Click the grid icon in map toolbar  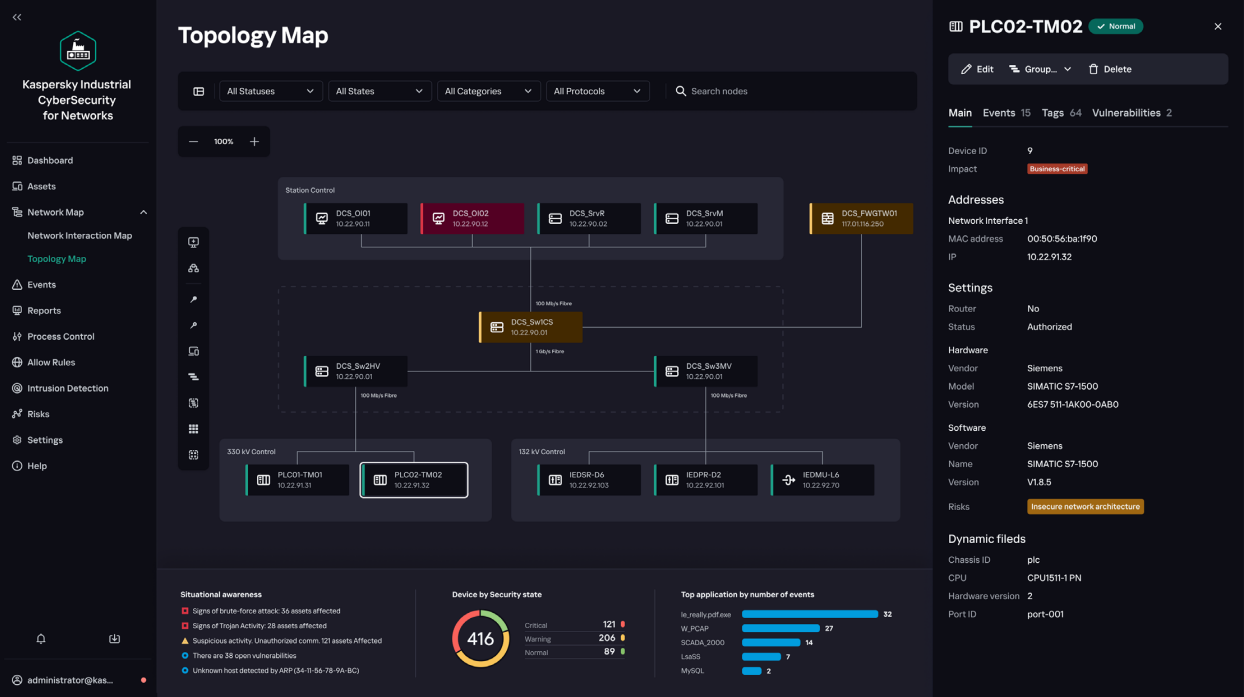[x=193, y=429]
